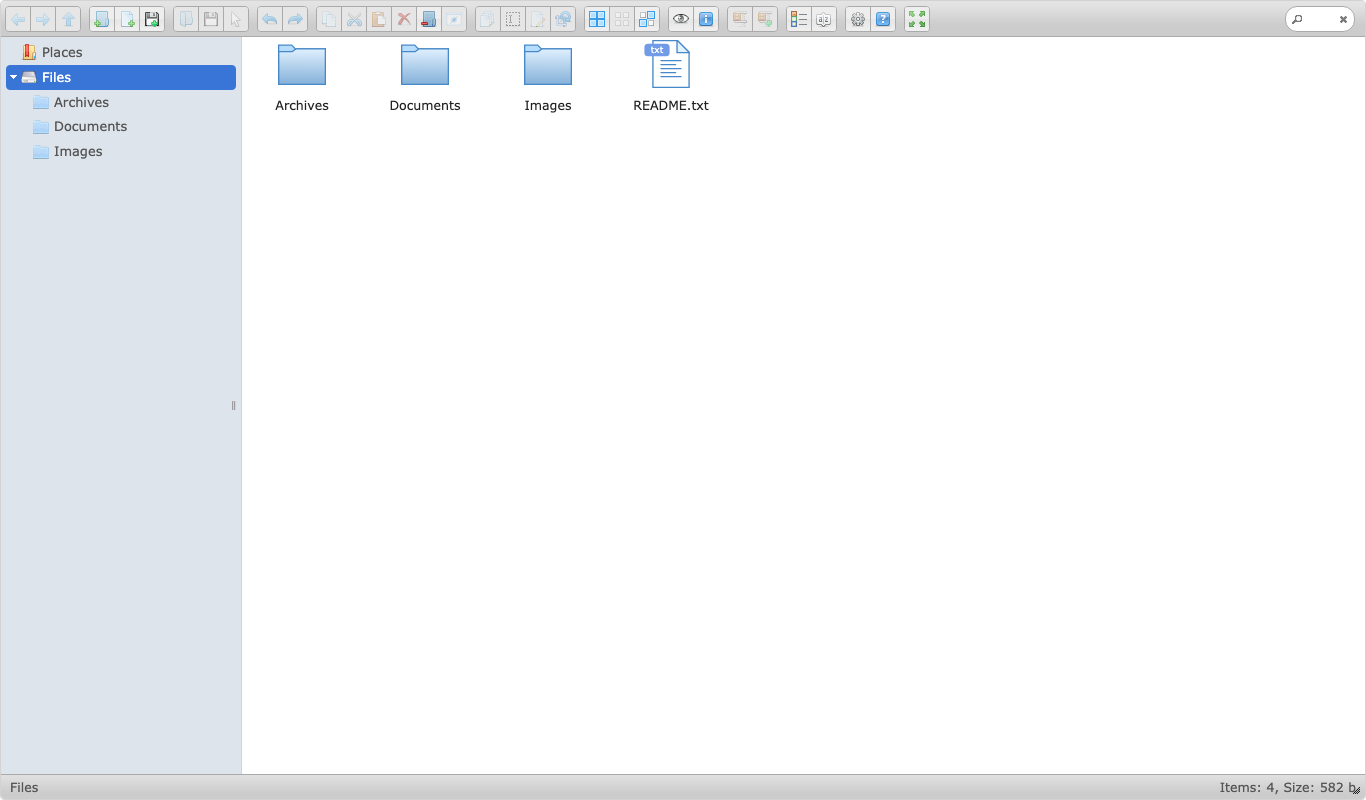
Task: Toggle between icon and list view
Action: coord(799,19)
